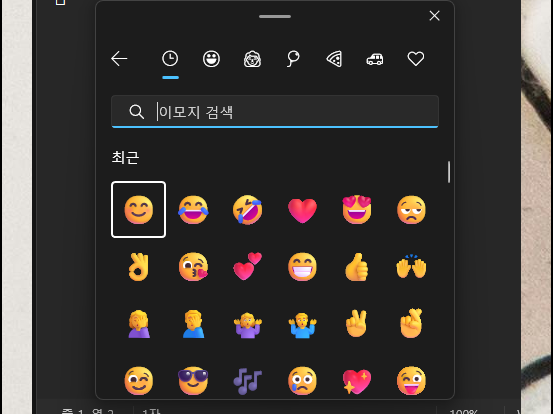
Task: Switch to people category tab
Action: pyautogui.click(x=252, y=59)
